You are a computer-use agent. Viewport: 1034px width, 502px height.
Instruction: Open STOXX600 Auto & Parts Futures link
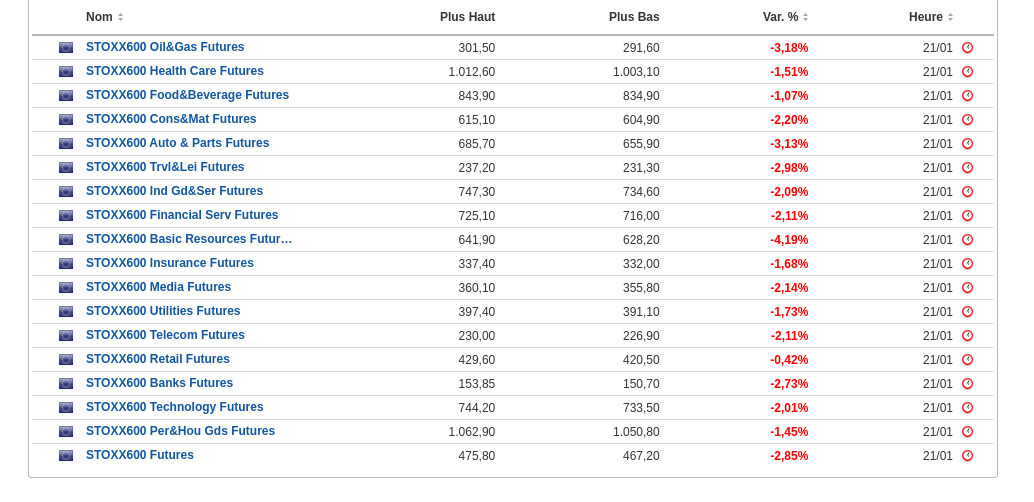coord(177,143)
